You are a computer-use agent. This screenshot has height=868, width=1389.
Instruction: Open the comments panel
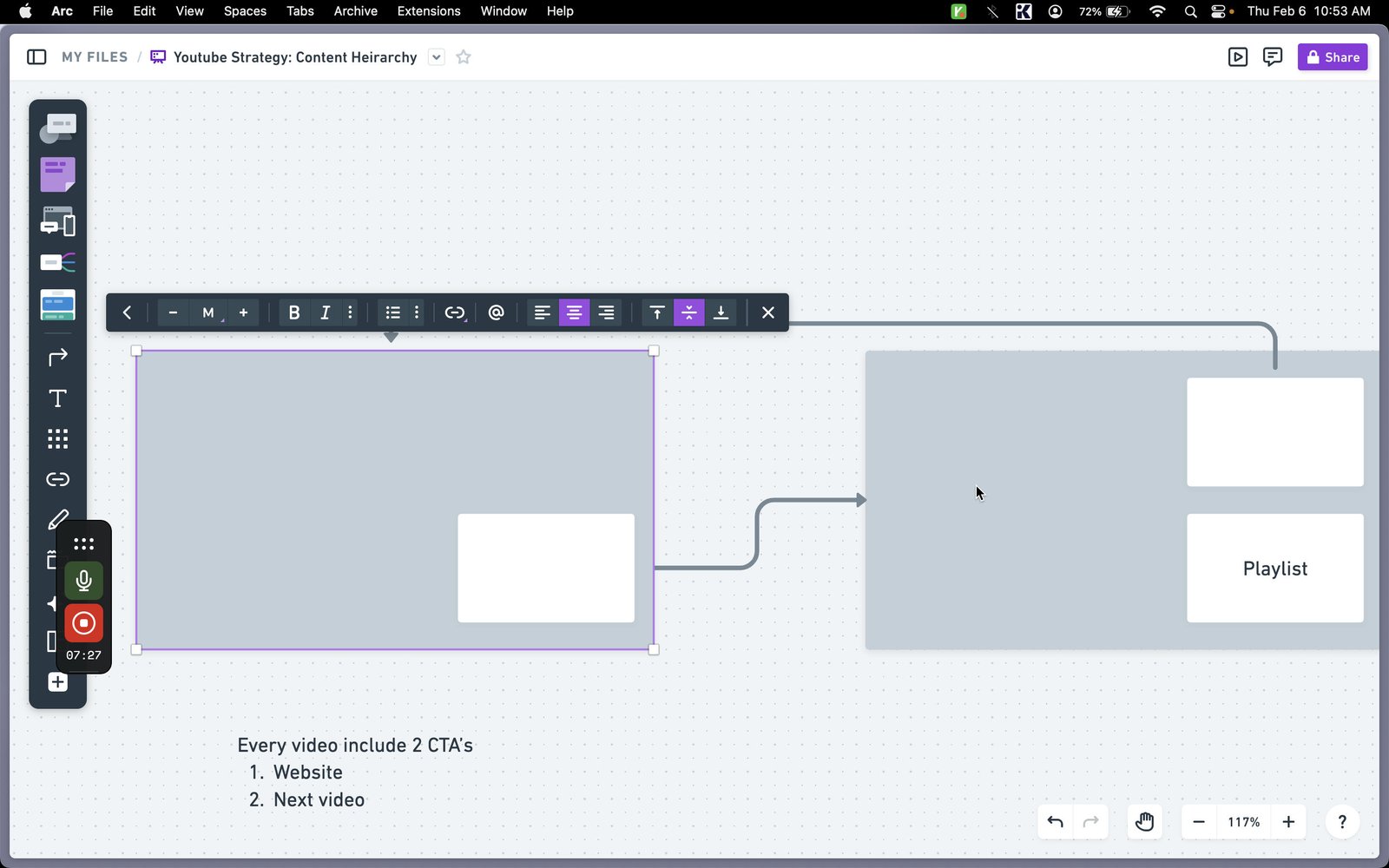pyautogui.click(x=1273, y=57)
